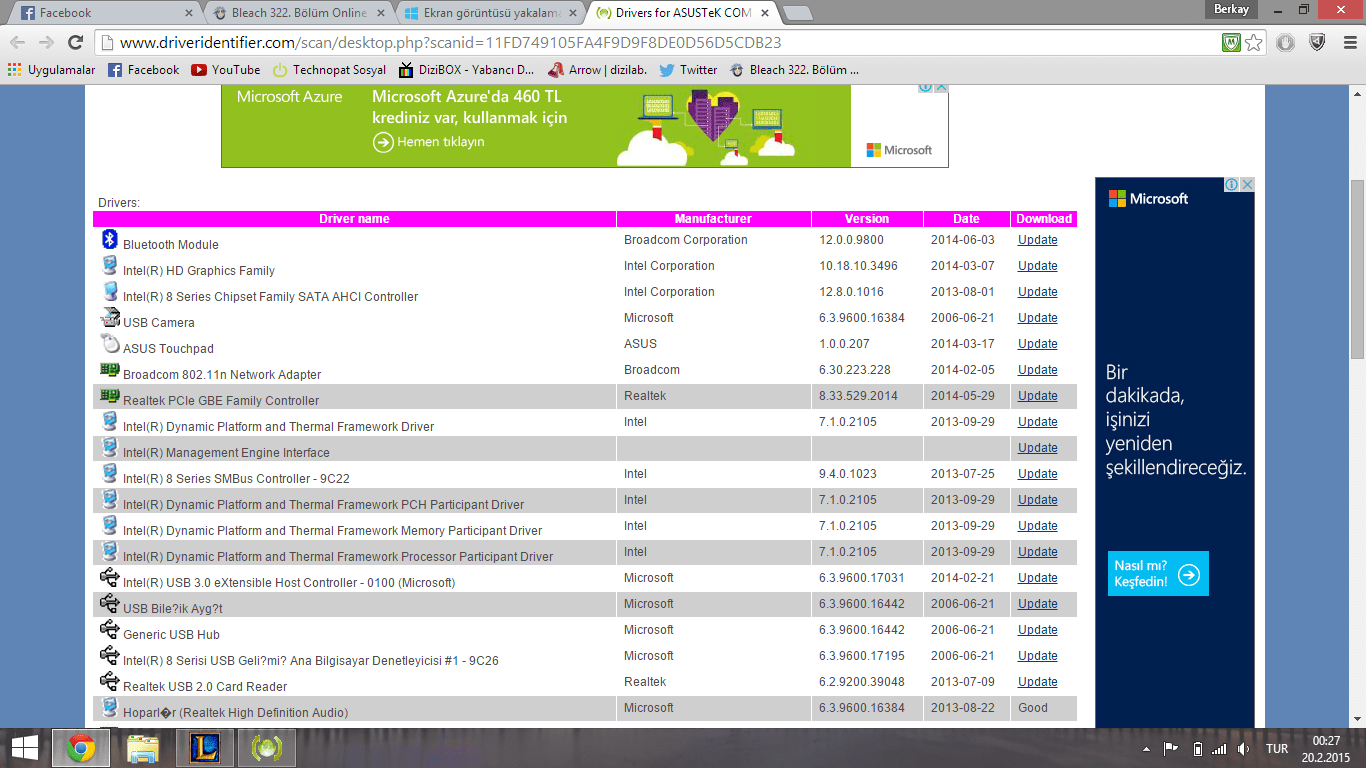Switch to the Facebook browser tab
1366x768 pixels.
(105, 13)
